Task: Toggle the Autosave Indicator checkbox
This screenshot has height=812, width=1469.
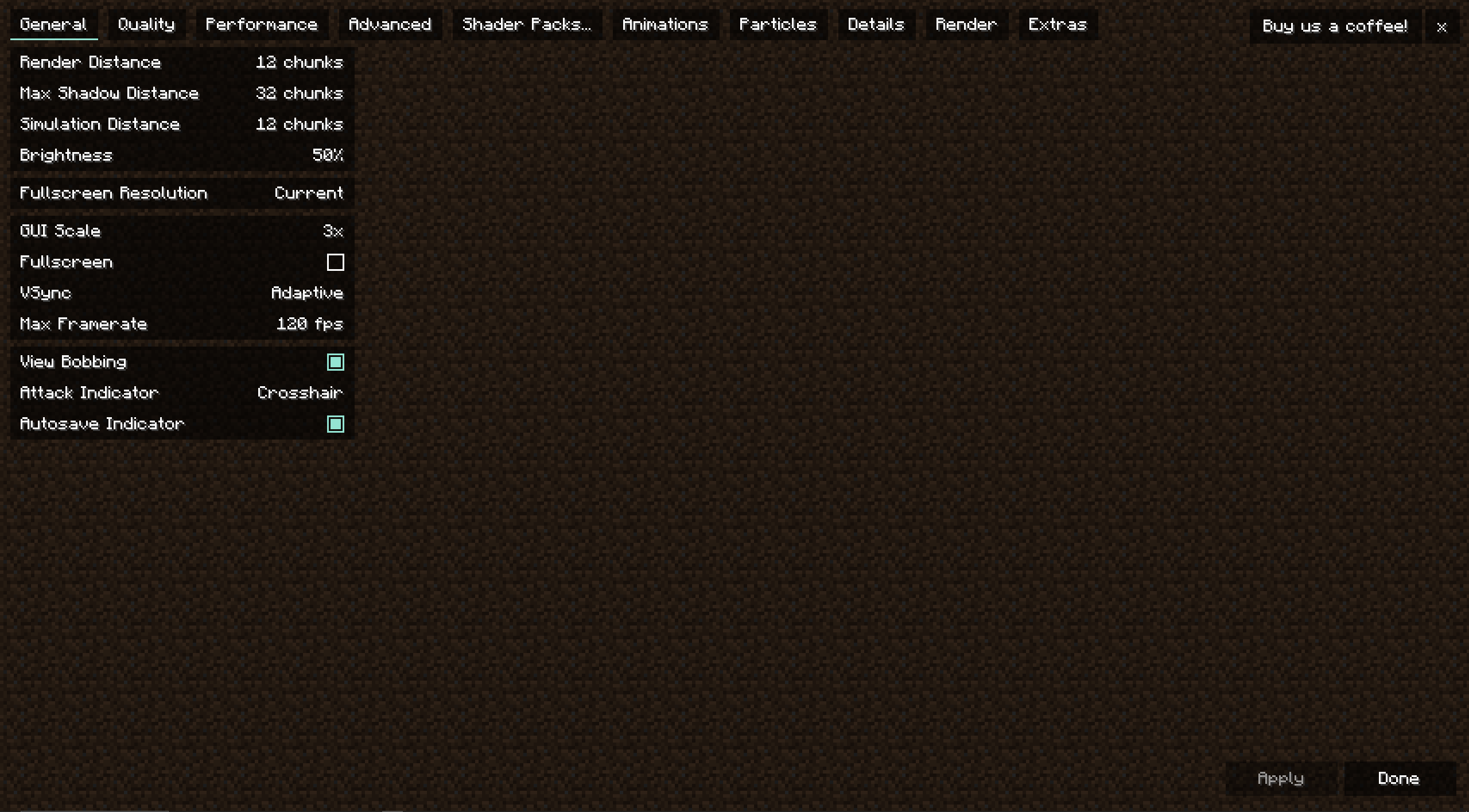Action: [335, 423]
